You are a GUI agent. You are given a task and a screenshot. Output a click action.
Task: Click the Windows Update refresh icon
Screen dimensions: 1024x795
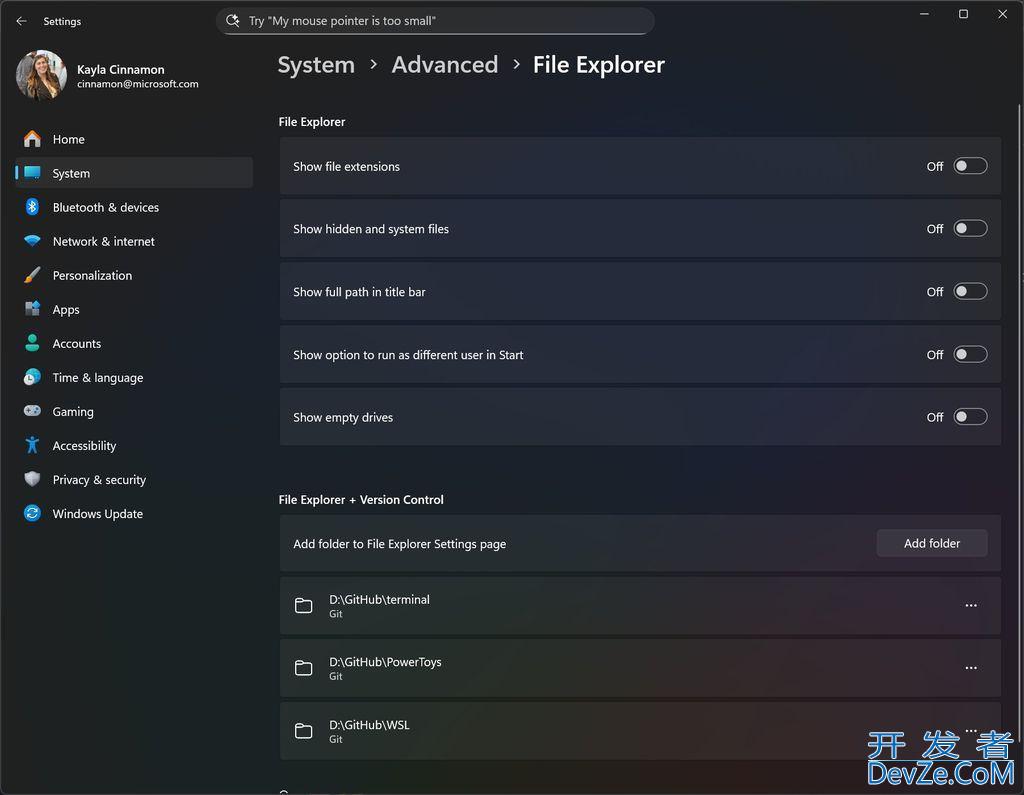click(x=32, y=513)
